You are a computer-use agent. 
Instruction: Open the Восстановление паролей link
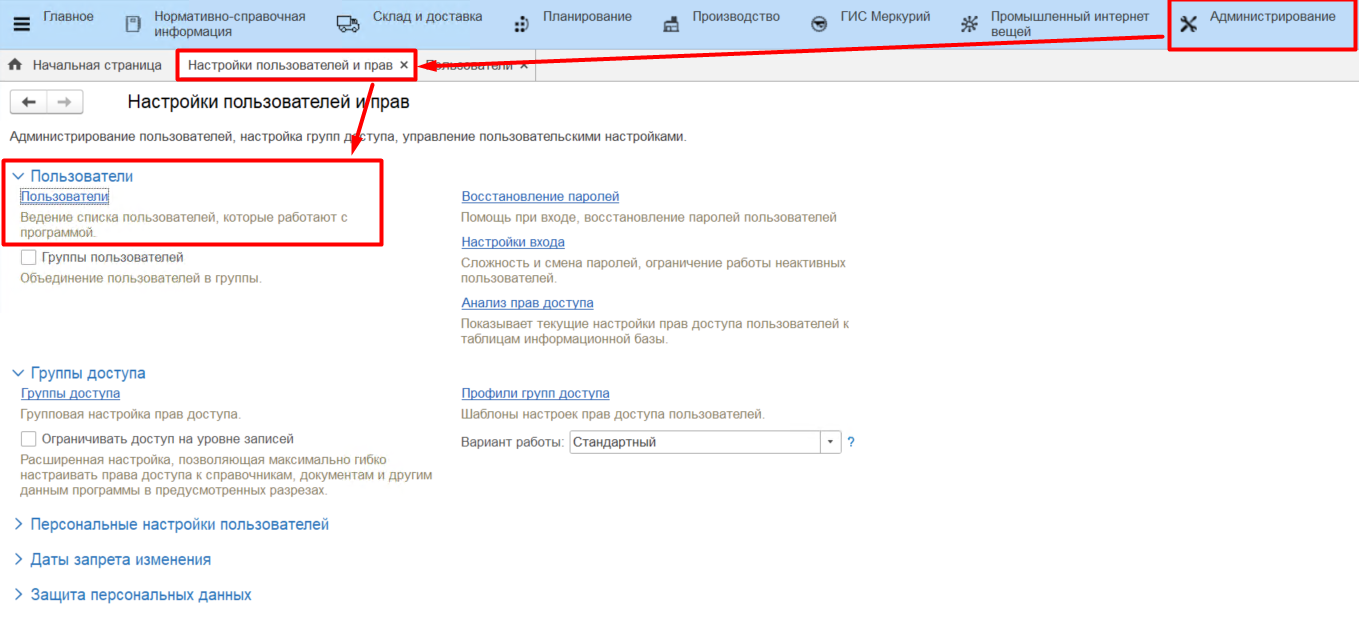pyautogui.click(x=540, y=197)
